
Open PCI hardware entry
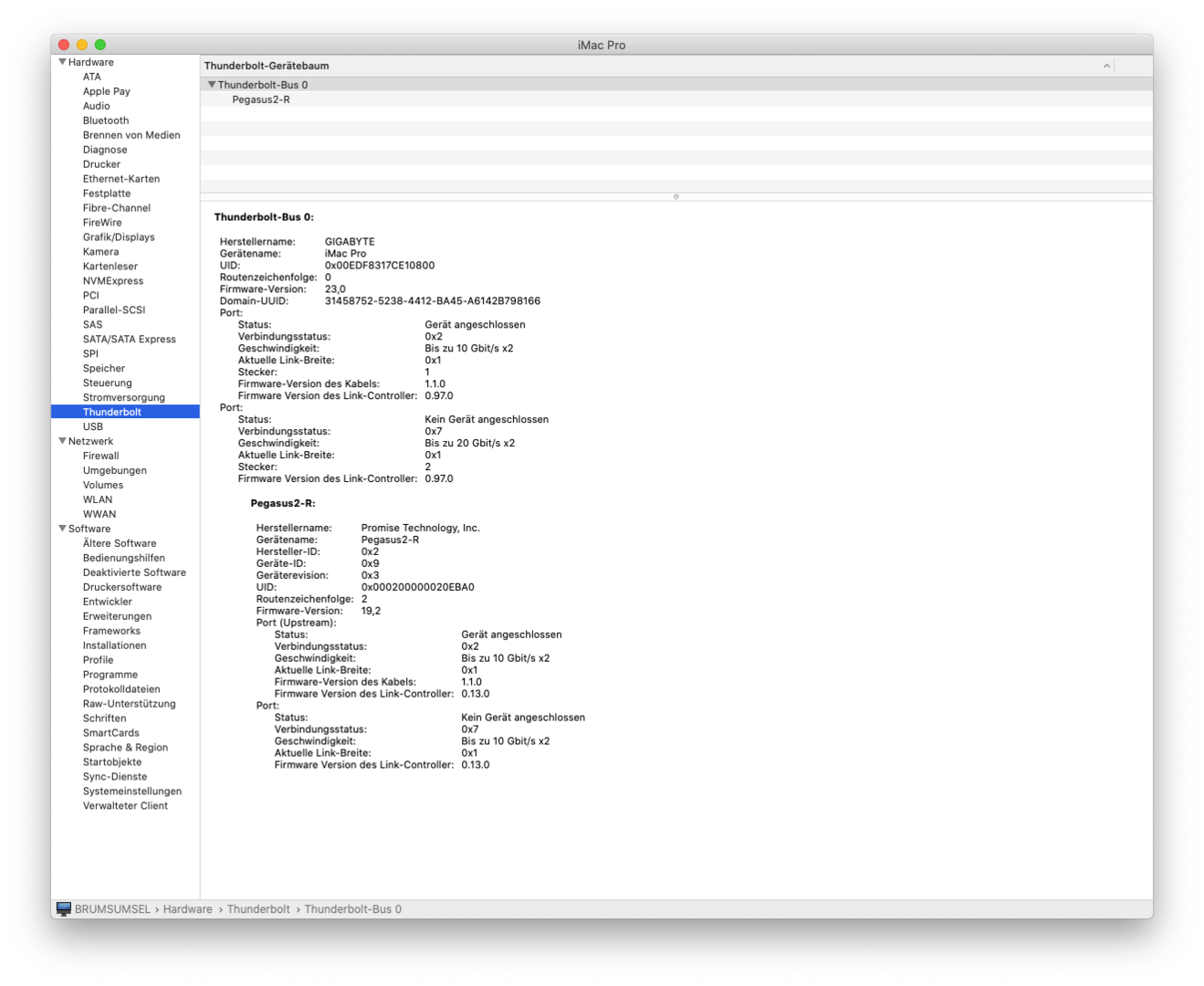point(91,296)
